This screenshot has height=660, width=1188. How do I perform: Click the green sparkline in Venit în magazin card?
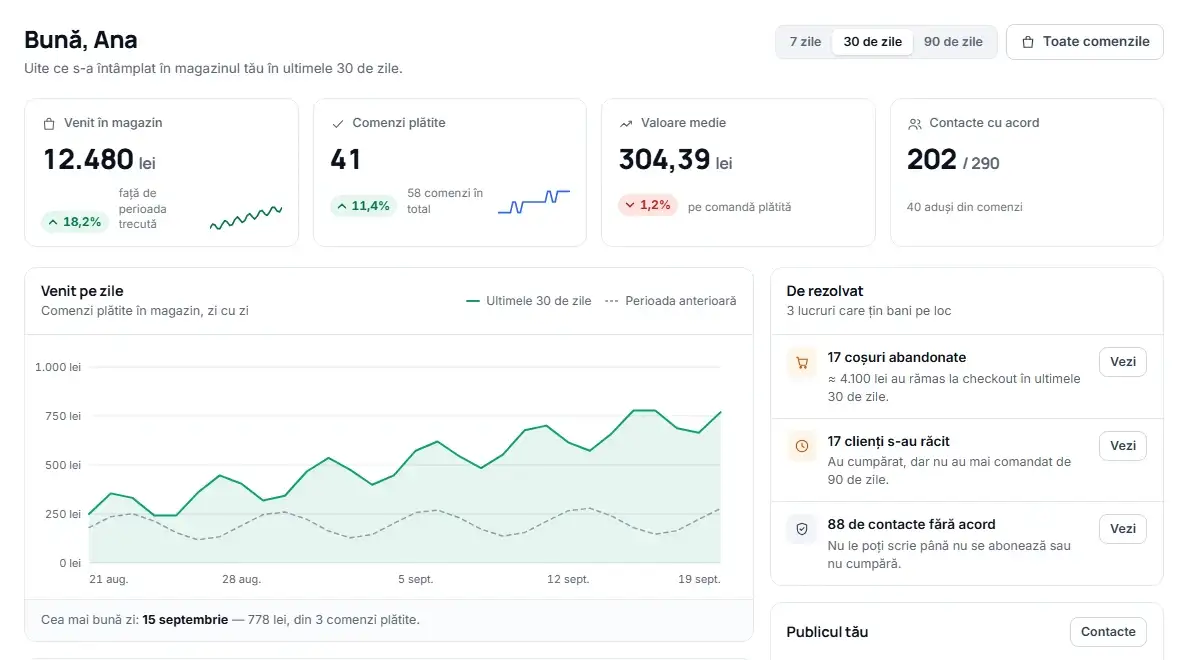[x=245, y=217]
